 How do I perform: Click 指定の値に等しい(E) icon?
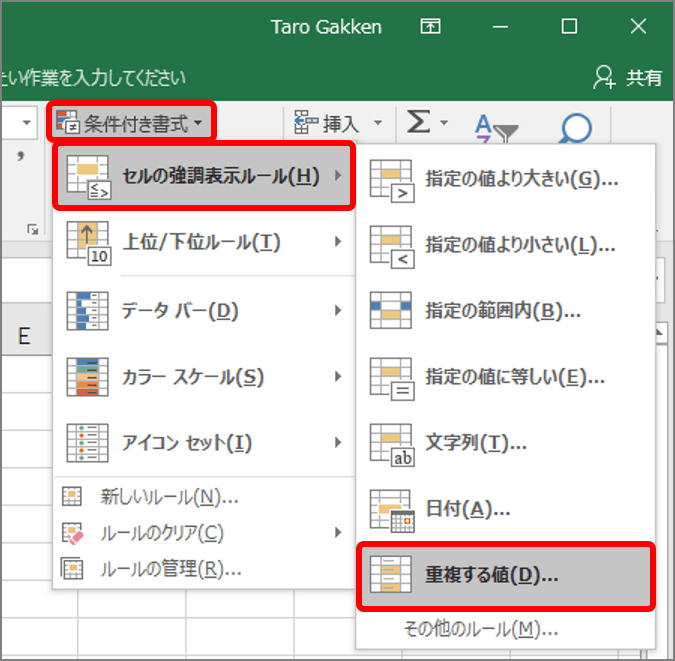392,379
